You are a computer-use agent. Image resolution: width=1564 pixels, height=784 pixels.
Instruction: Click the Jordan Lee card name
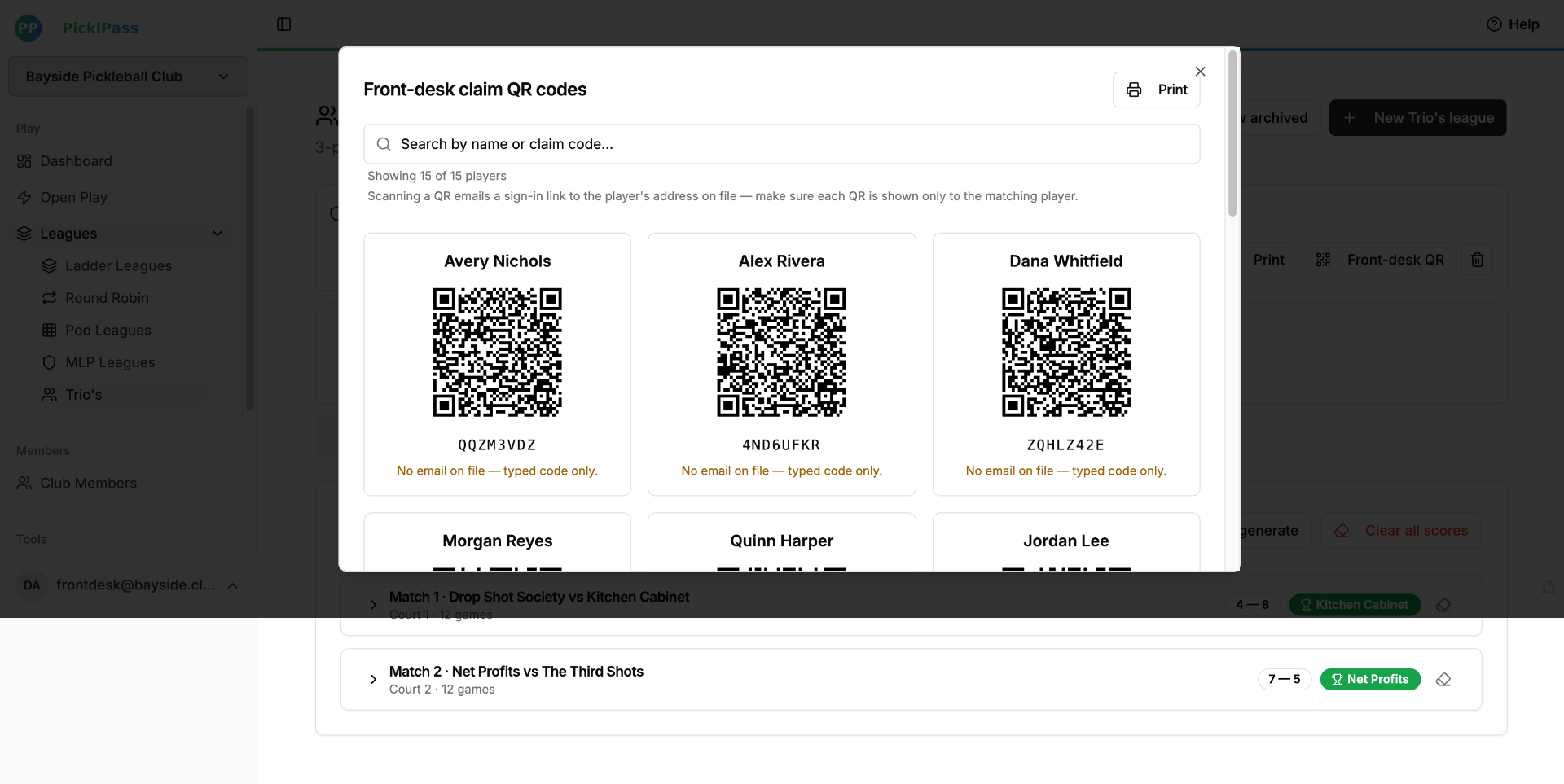[x=1066, y=541]
